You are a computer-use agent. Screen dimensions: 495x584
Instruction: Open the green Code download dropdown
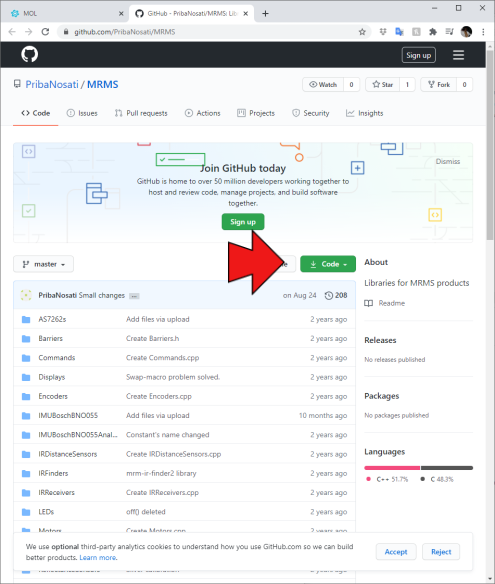[328, 264]
